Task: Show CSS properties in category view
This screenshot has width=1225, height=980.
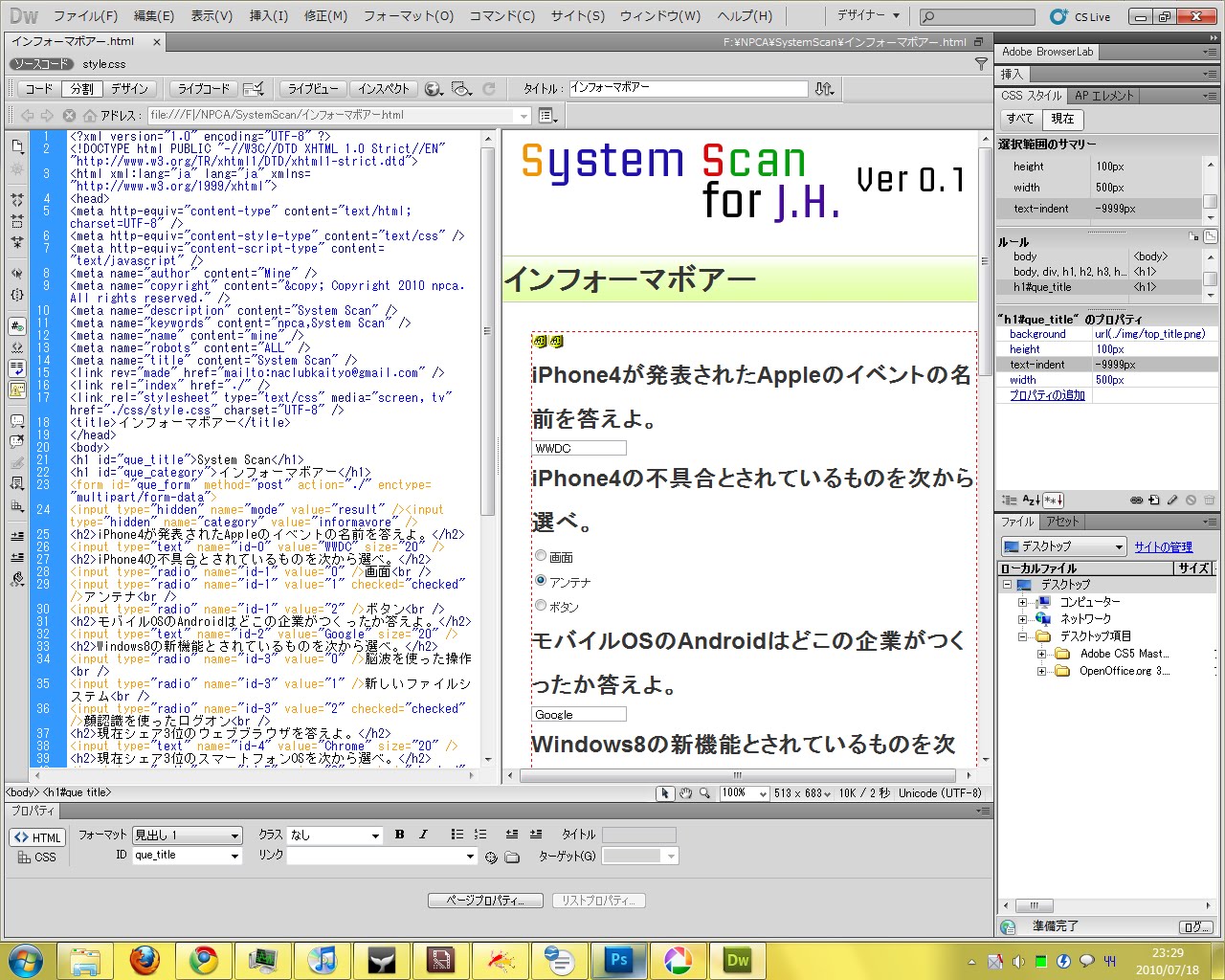Action: click(x=1010, y=500)
